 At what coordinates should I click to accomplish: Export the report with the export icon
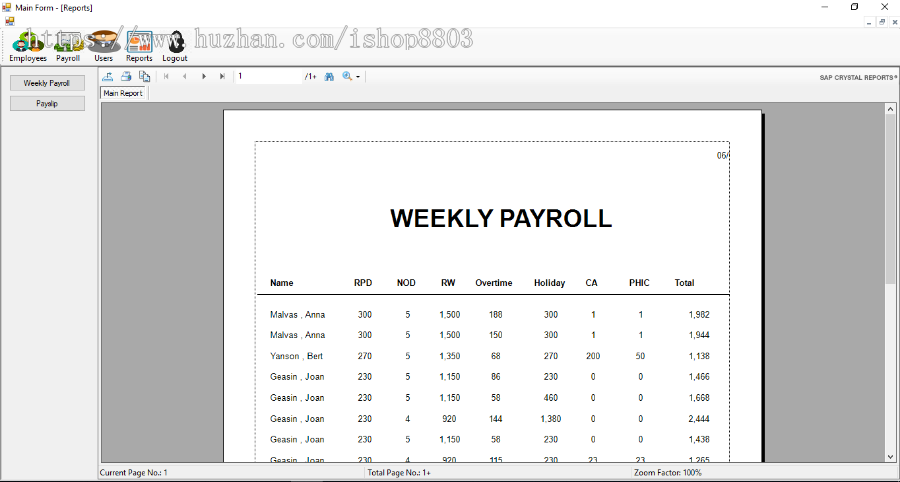click(108, 76)
